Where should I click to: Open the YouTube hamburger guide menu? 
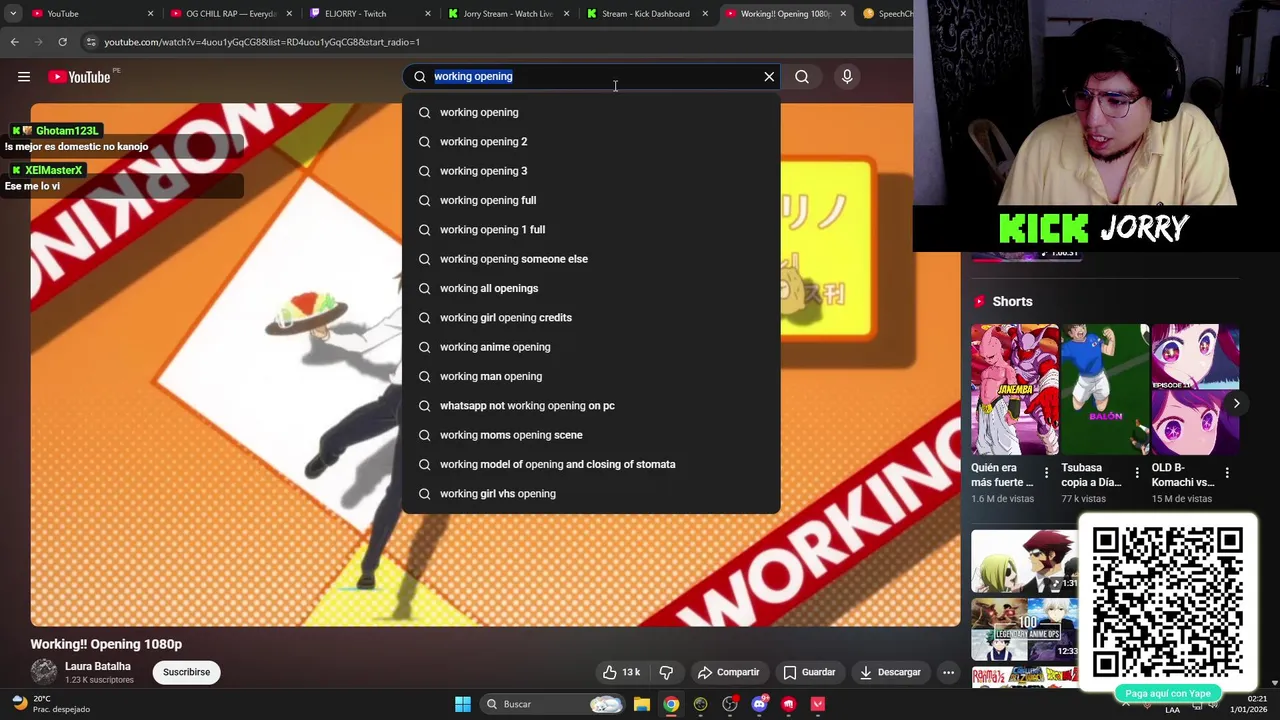(24, 77)
